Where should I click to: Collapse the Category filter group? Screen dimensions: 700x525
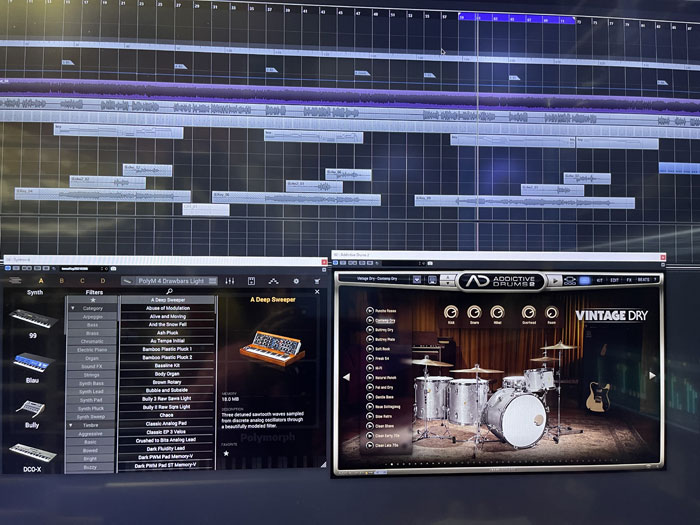tap(72, 308)
